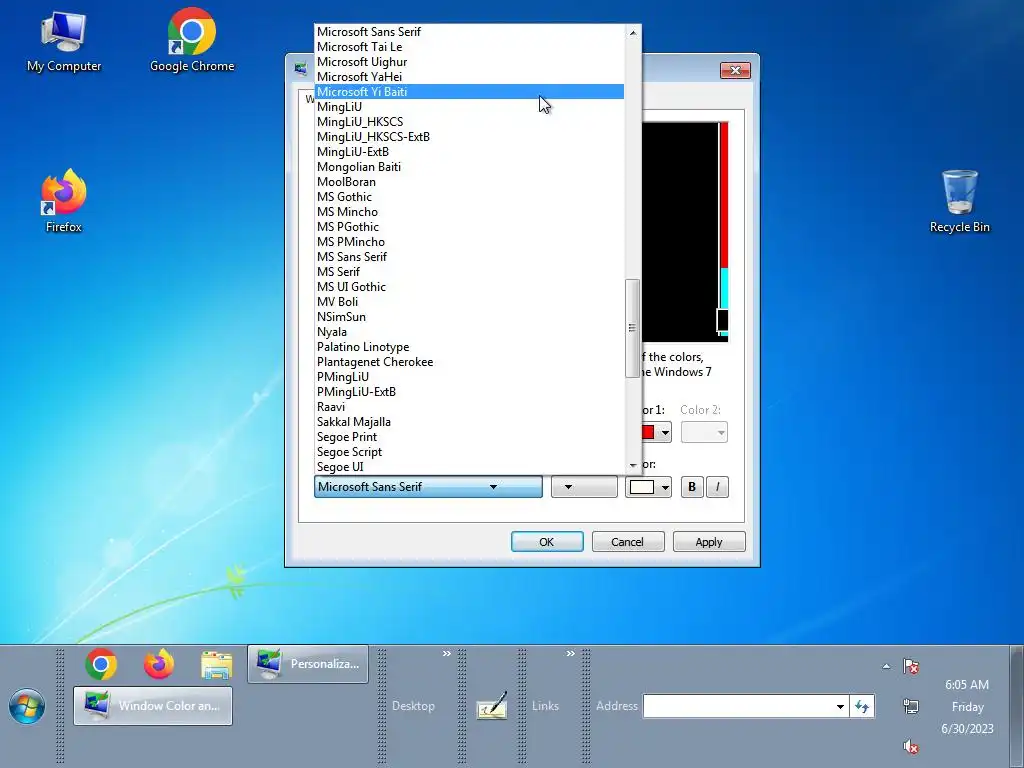Pick Sakkal Majalla font
1024x768 pixels.
tap(469, 422)
